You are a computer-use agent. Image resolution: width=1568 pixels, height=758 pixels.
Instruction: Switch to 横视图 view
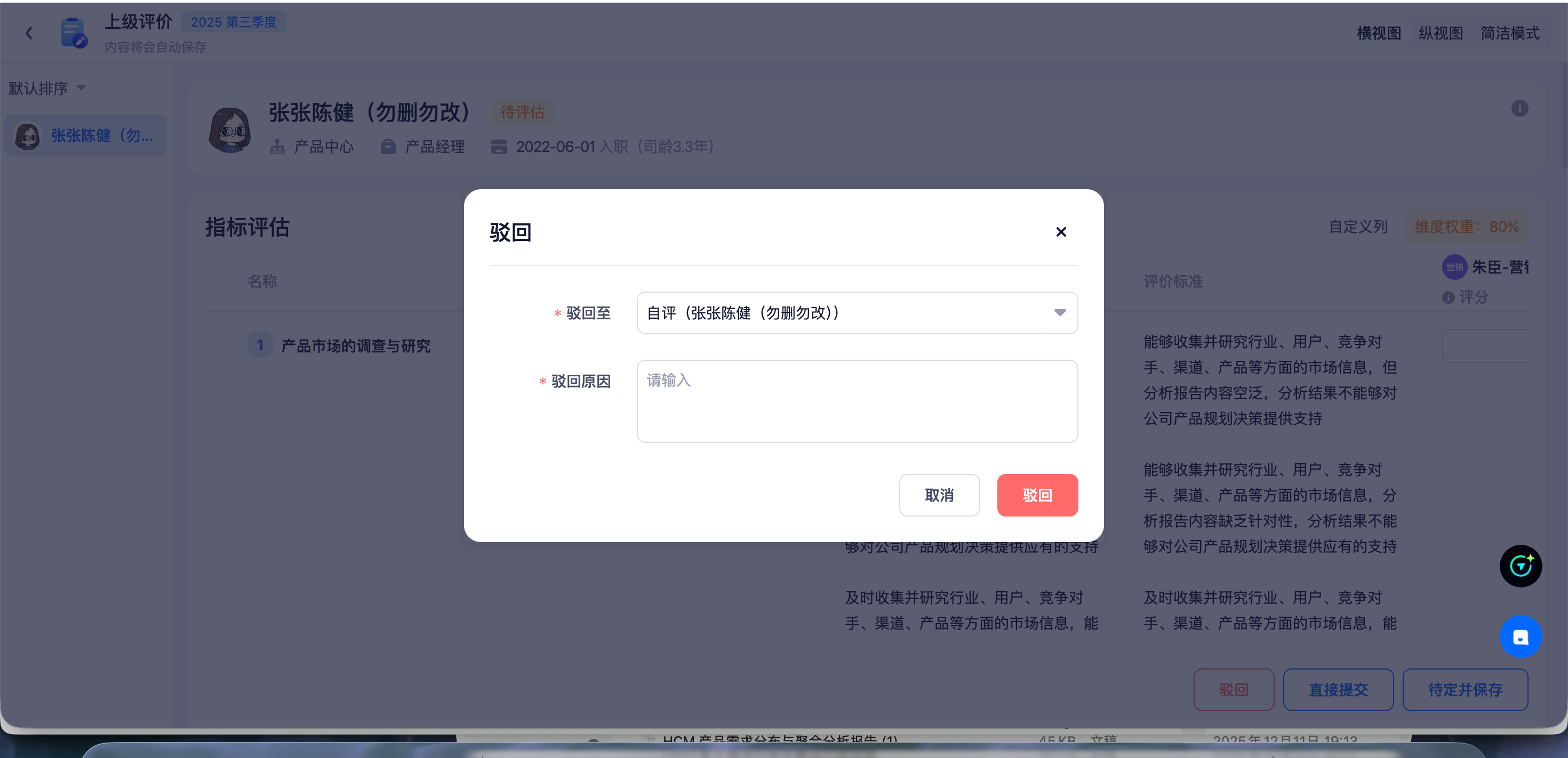[1378, 33]
